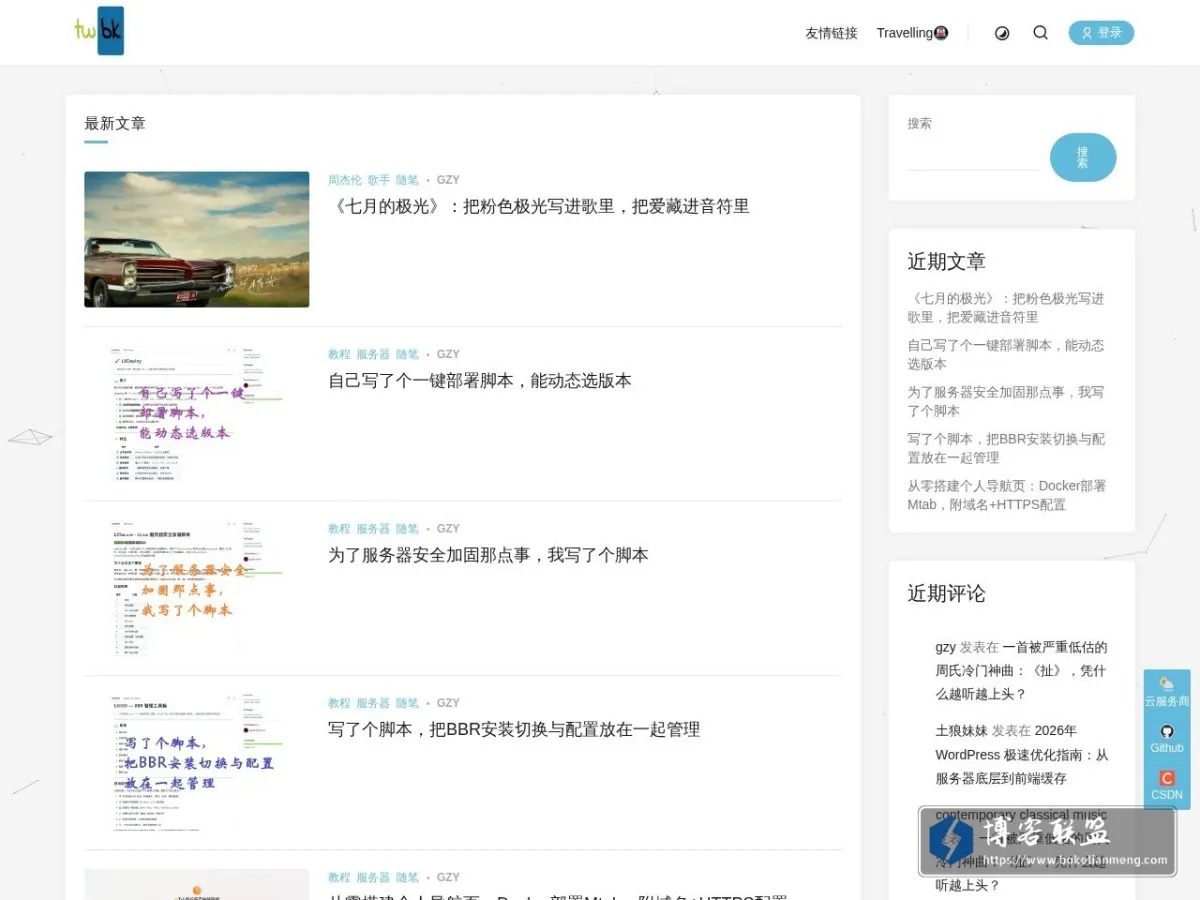
Task: Open 服务器安全加固 article thumbnail
Action: coord(197,588)
